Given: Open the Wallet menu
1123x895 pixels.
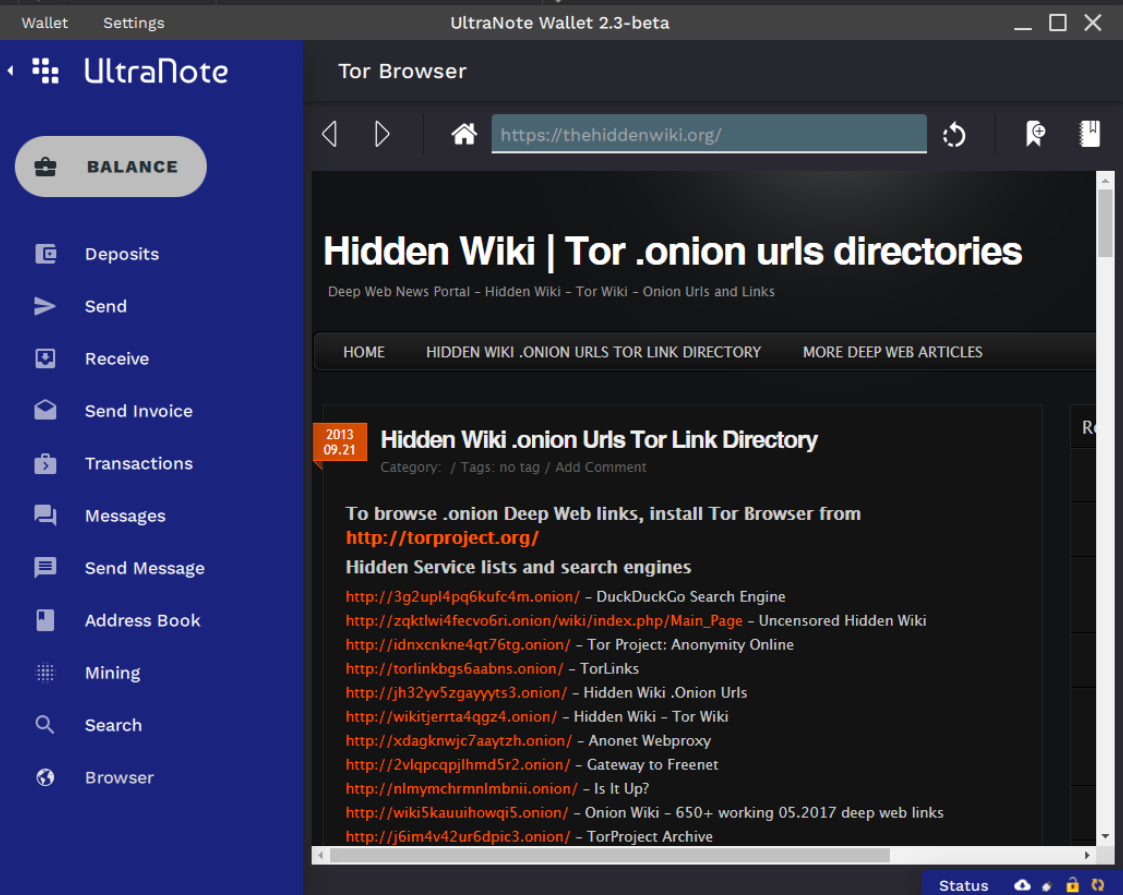Looking at the screenshot, I should pyautogui.click(x=44, y=23).
